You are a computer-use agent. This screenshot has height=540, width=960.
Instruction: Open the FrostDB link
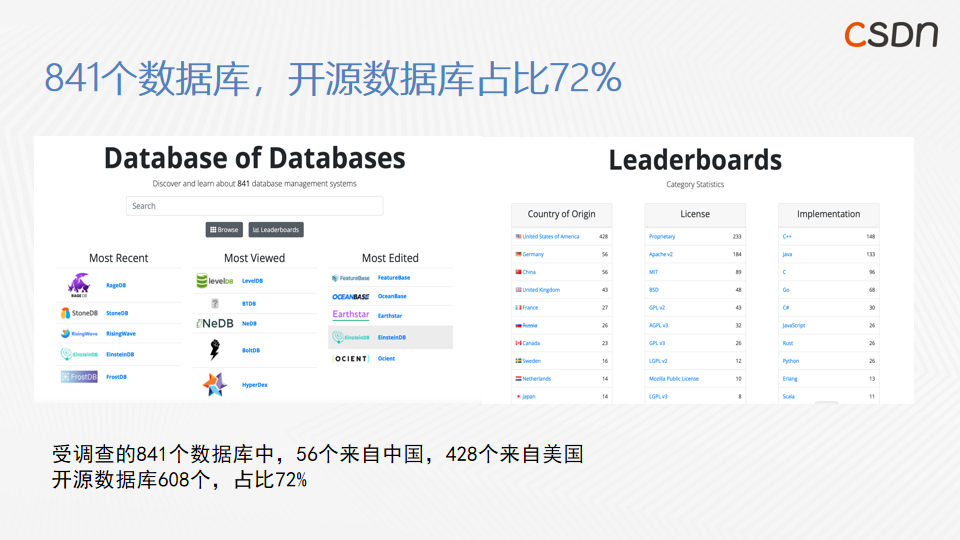(116, 377)
